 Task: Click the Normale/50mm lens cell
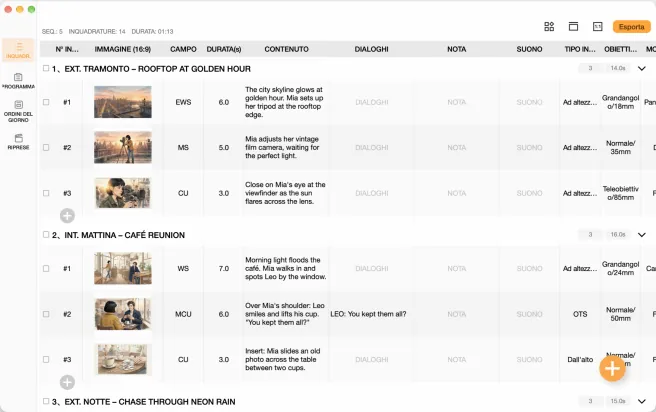(620, 314)
